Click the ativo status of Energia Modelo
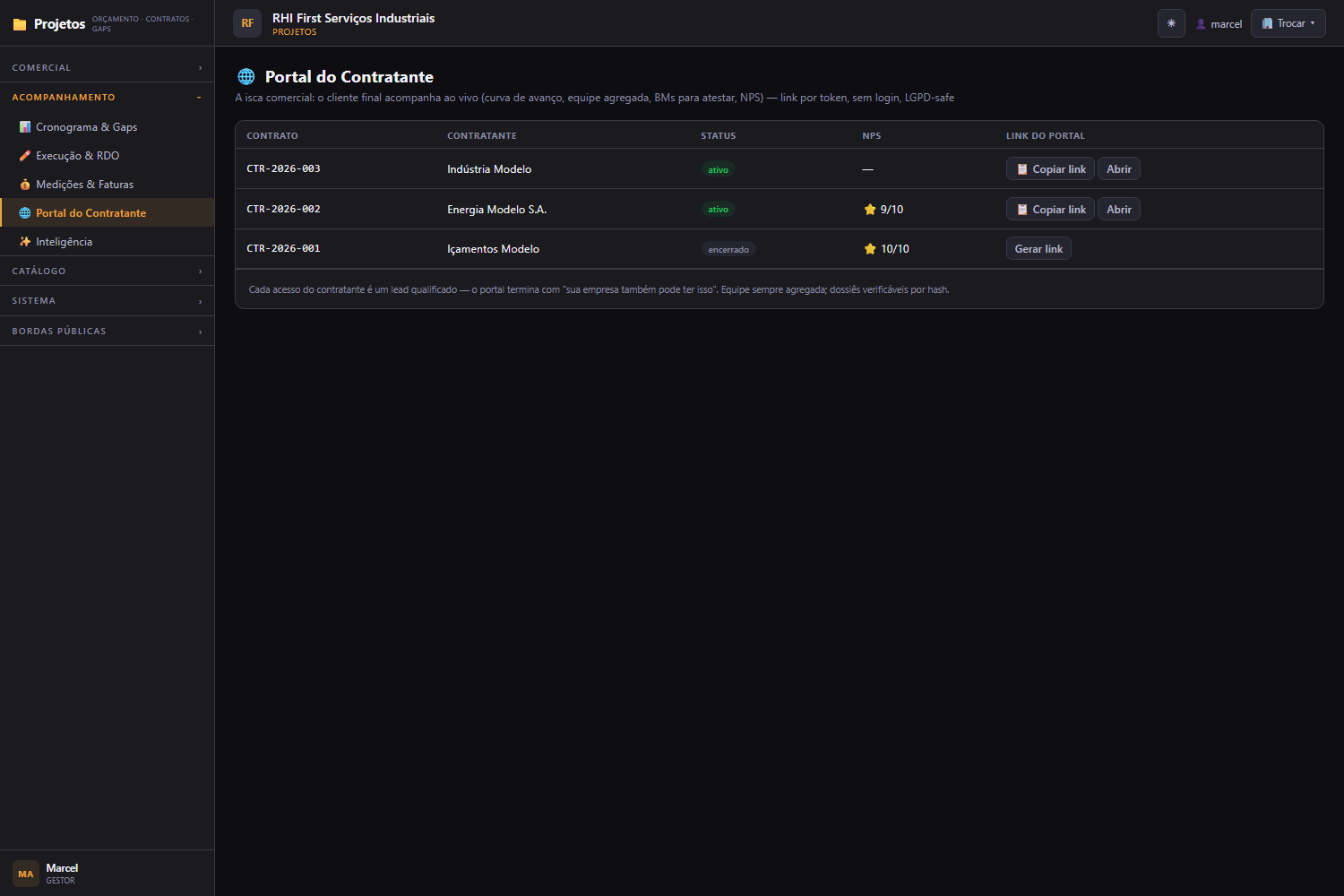1344x896 pixels. [719, 210]
